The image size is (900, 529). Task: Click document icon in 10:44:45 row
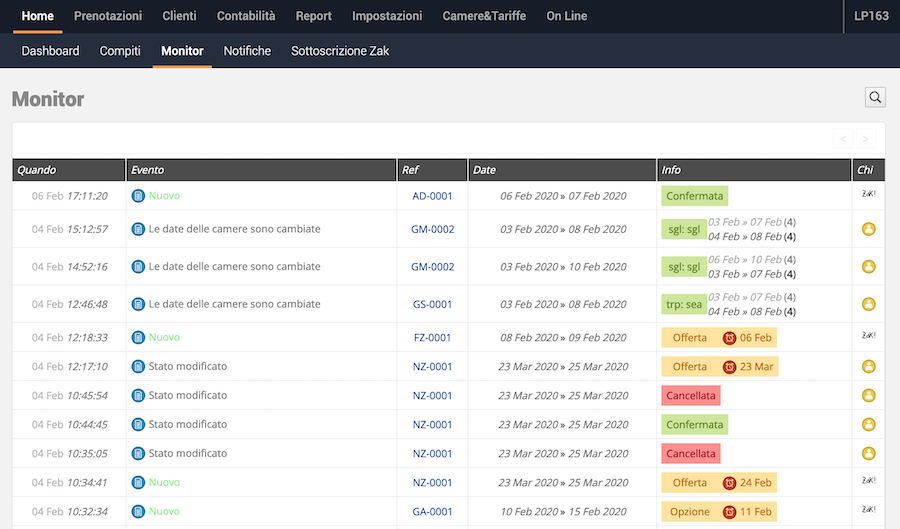[x=138, y=425]
